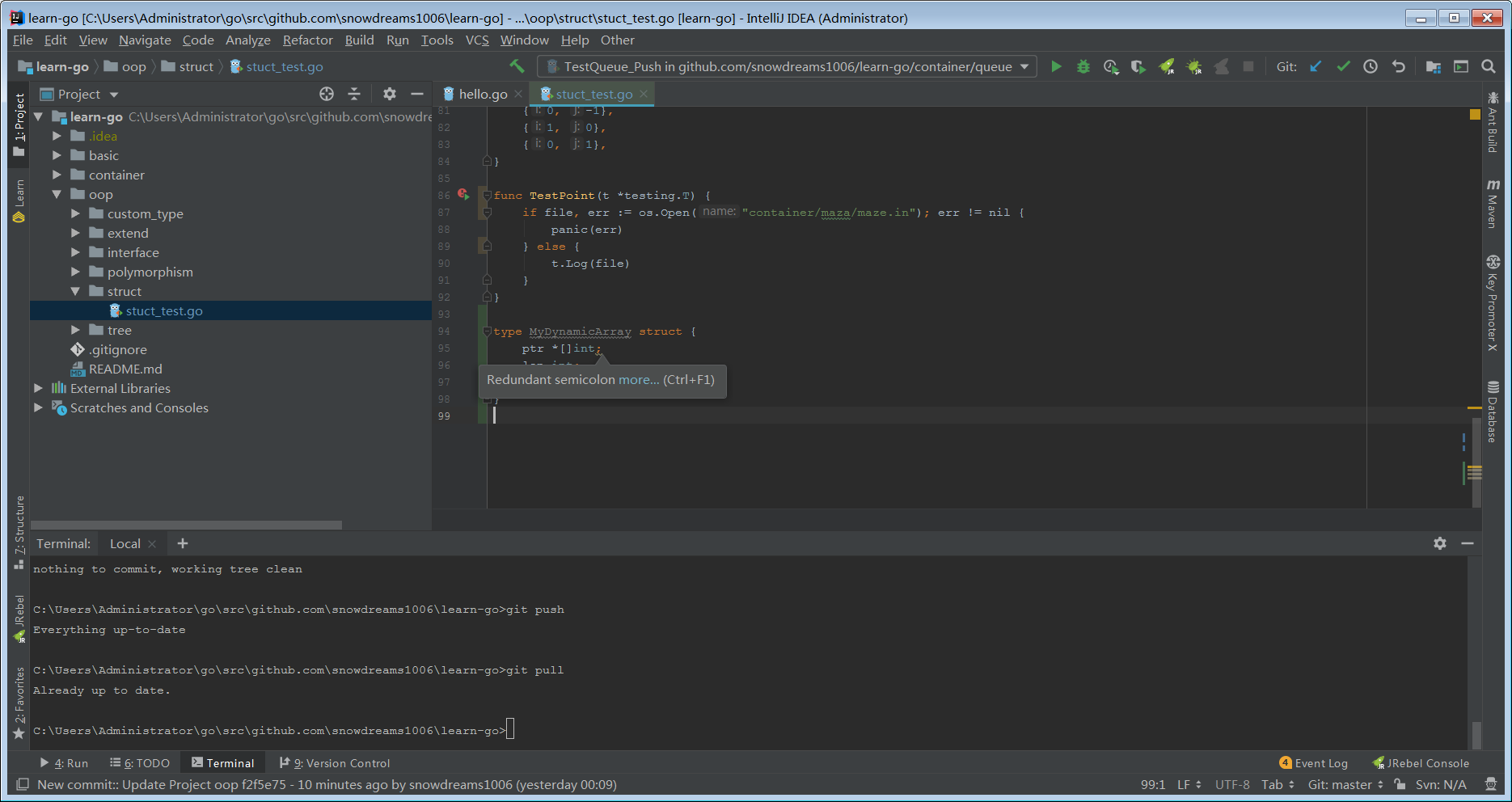Image resolution: width=1512 pixels, height=802 pixels.
Task: Expand the container folder in project tree
Action: pyautogui.click(x=57, y=175)
